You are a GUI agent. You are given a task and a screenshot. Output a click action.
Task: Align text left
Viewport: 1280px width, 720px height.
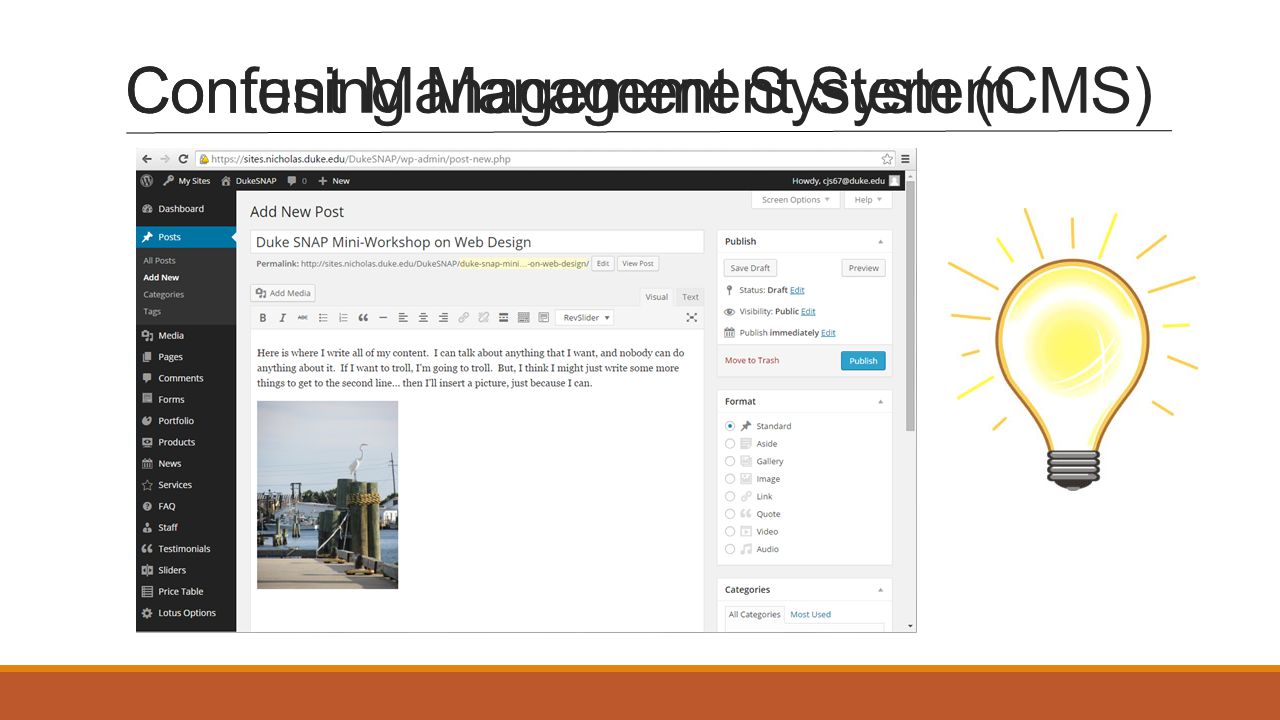tap(403, 317)
